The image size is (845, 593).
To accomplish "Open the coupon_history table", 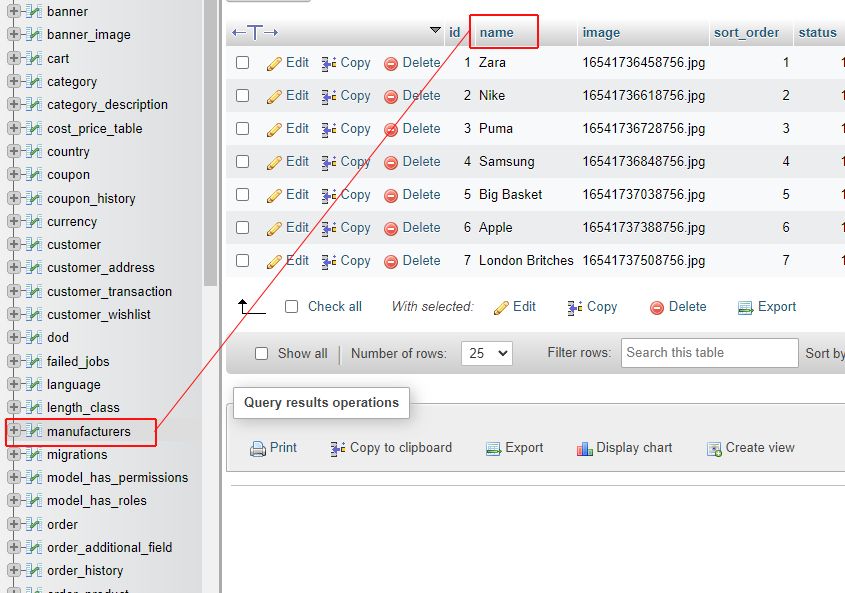I will 91,198.
